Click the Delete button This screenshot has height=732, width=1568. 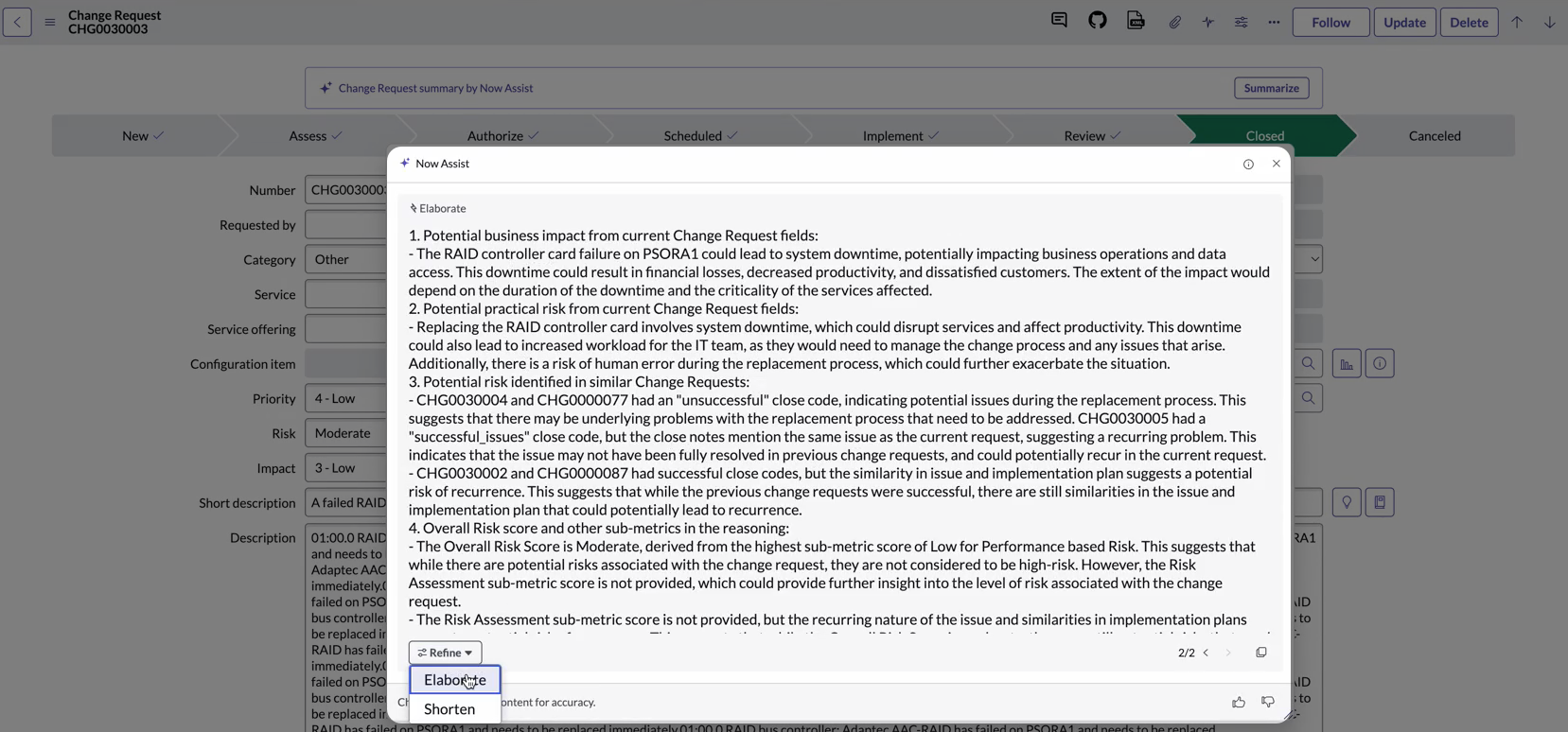tap(1469, 22)
